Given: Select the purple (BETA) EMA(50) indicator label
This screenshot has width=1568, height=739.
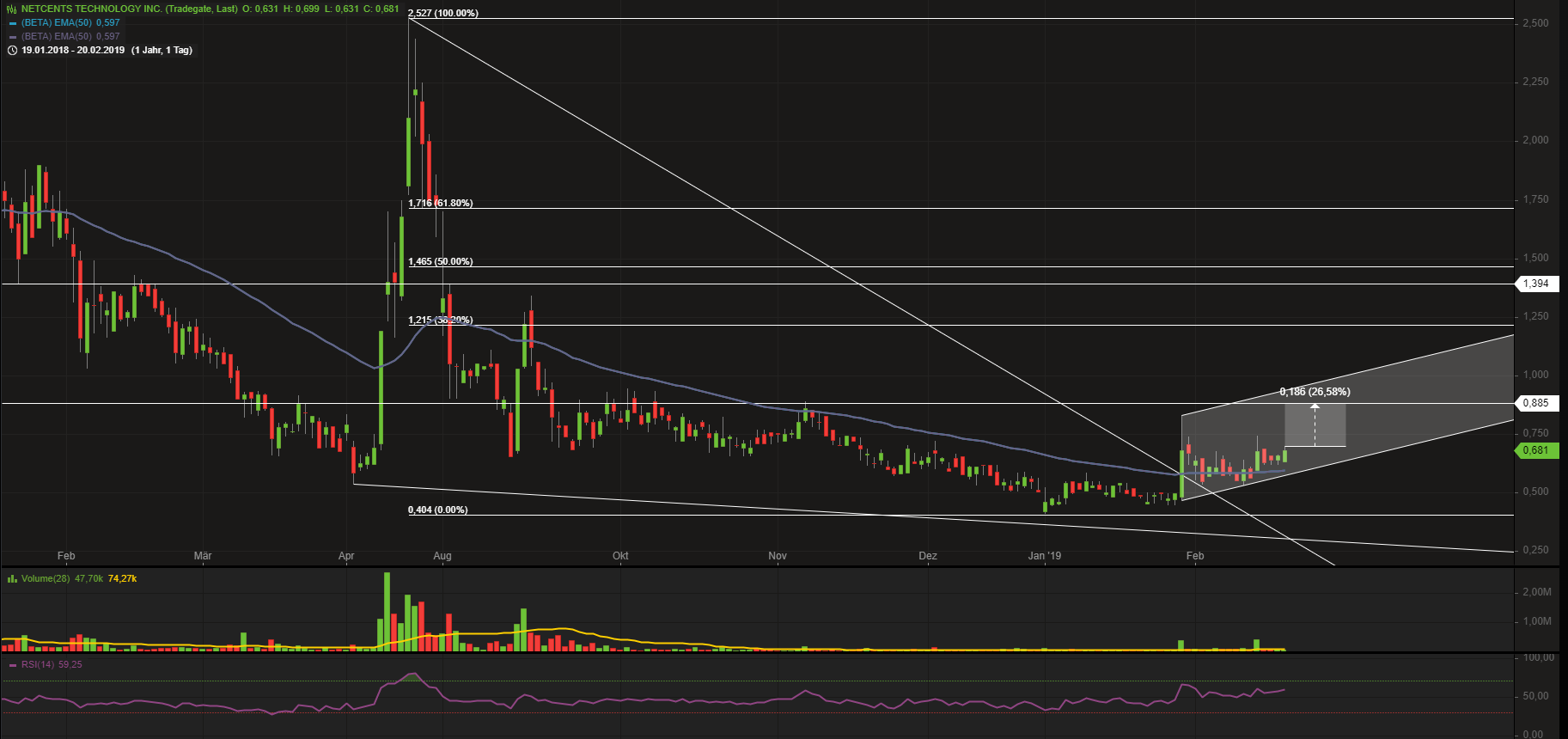Looking at the screenshot, I should point(57,37).
